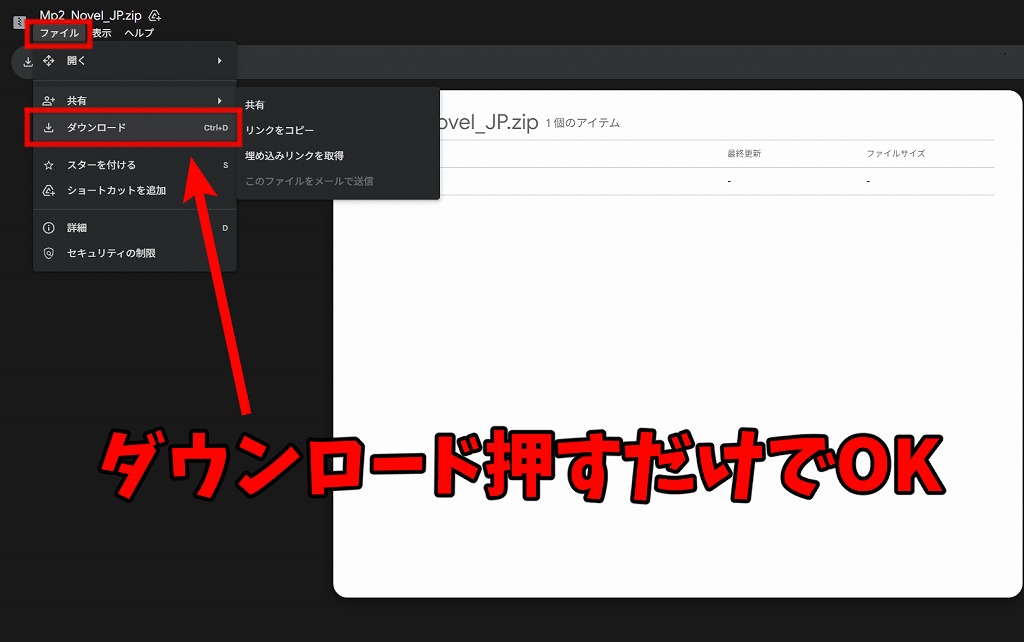This screenshot has width=1024, height=642.
Task: Click the shield icon for セキュリティの制限
Action: (x=49, y=254)
